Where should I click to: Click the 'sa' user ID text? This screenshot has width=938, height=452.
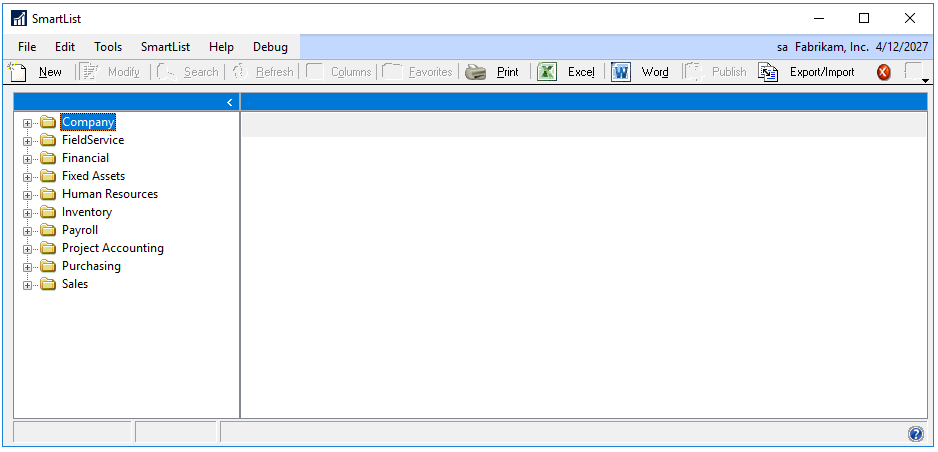tap(782, 47)
